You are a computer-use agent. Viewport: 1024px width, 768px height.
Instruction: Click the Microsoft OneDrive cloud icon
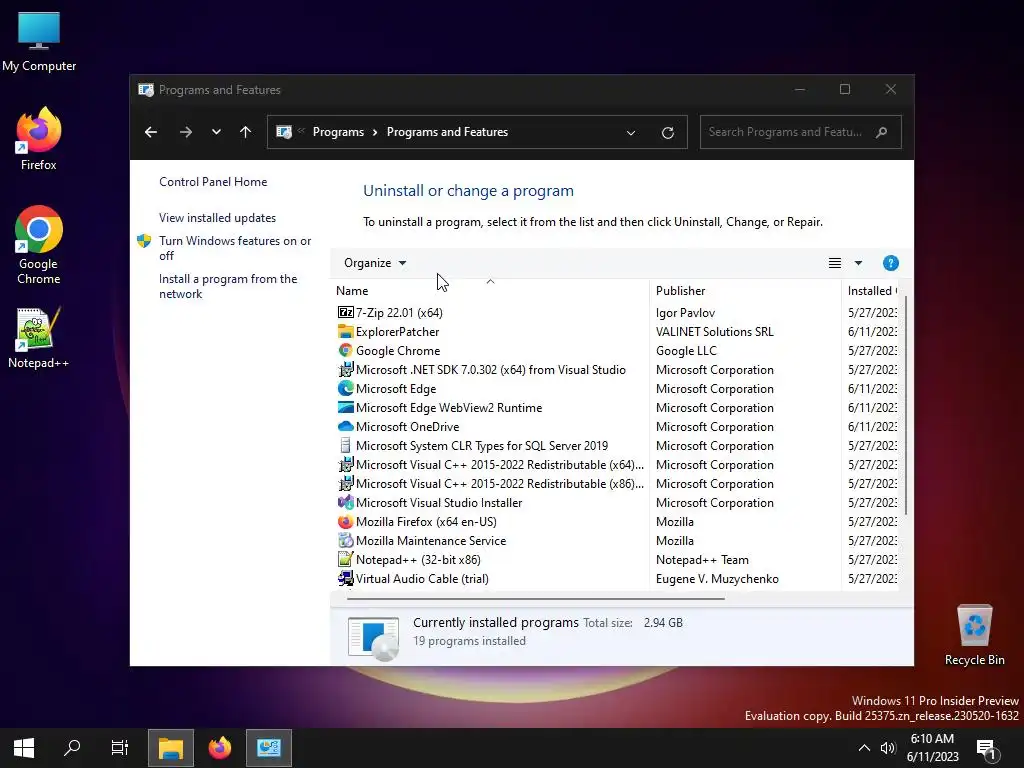[345, 426]
